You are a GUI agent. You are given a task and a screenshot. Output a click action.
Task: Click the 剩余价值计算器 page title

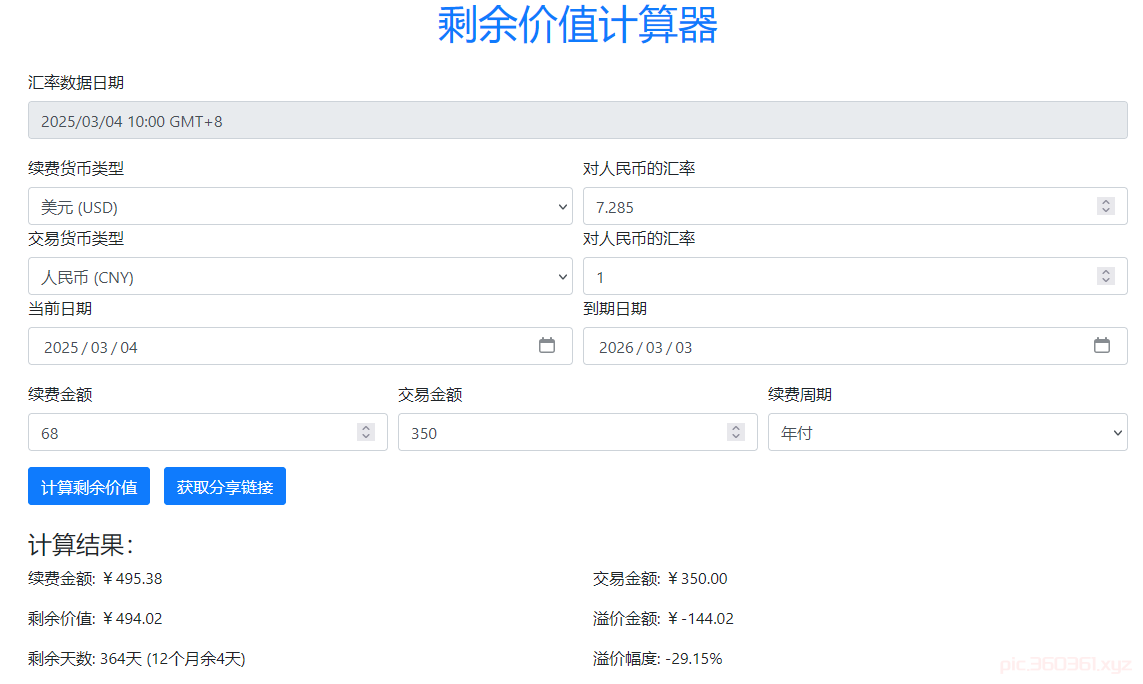[577, 25]
